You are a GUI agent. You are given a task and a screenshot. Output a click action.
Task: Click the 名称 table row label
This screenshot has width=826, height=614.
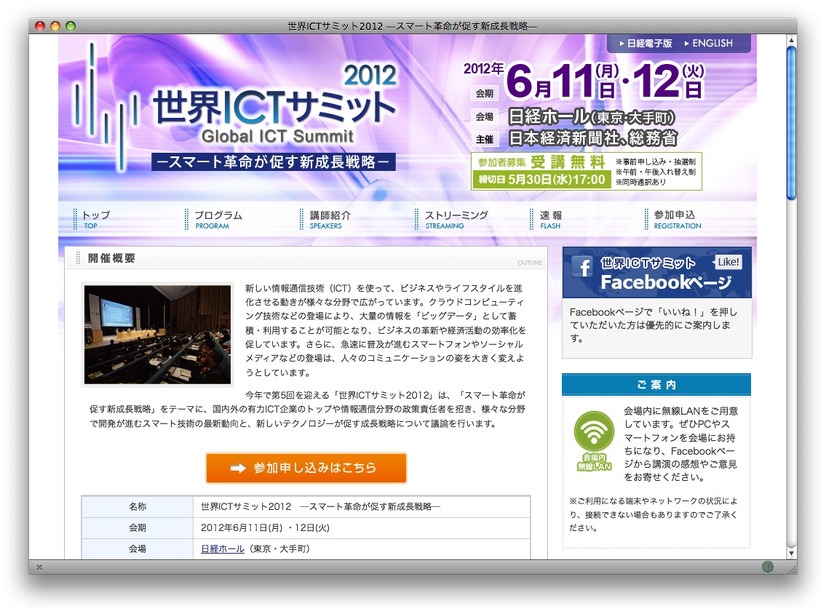tap(137, 507)
